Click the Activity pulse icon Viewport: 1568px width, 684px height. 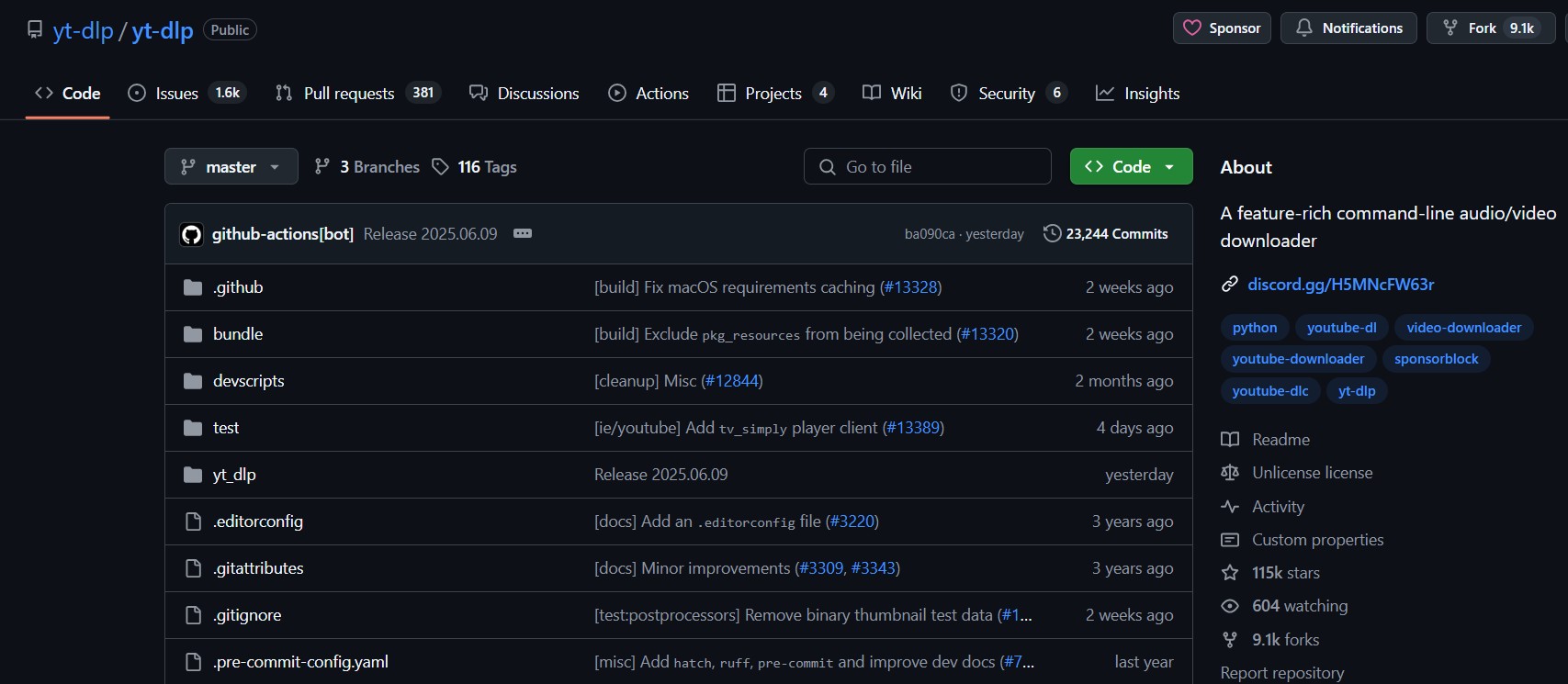pos(1230,507)
